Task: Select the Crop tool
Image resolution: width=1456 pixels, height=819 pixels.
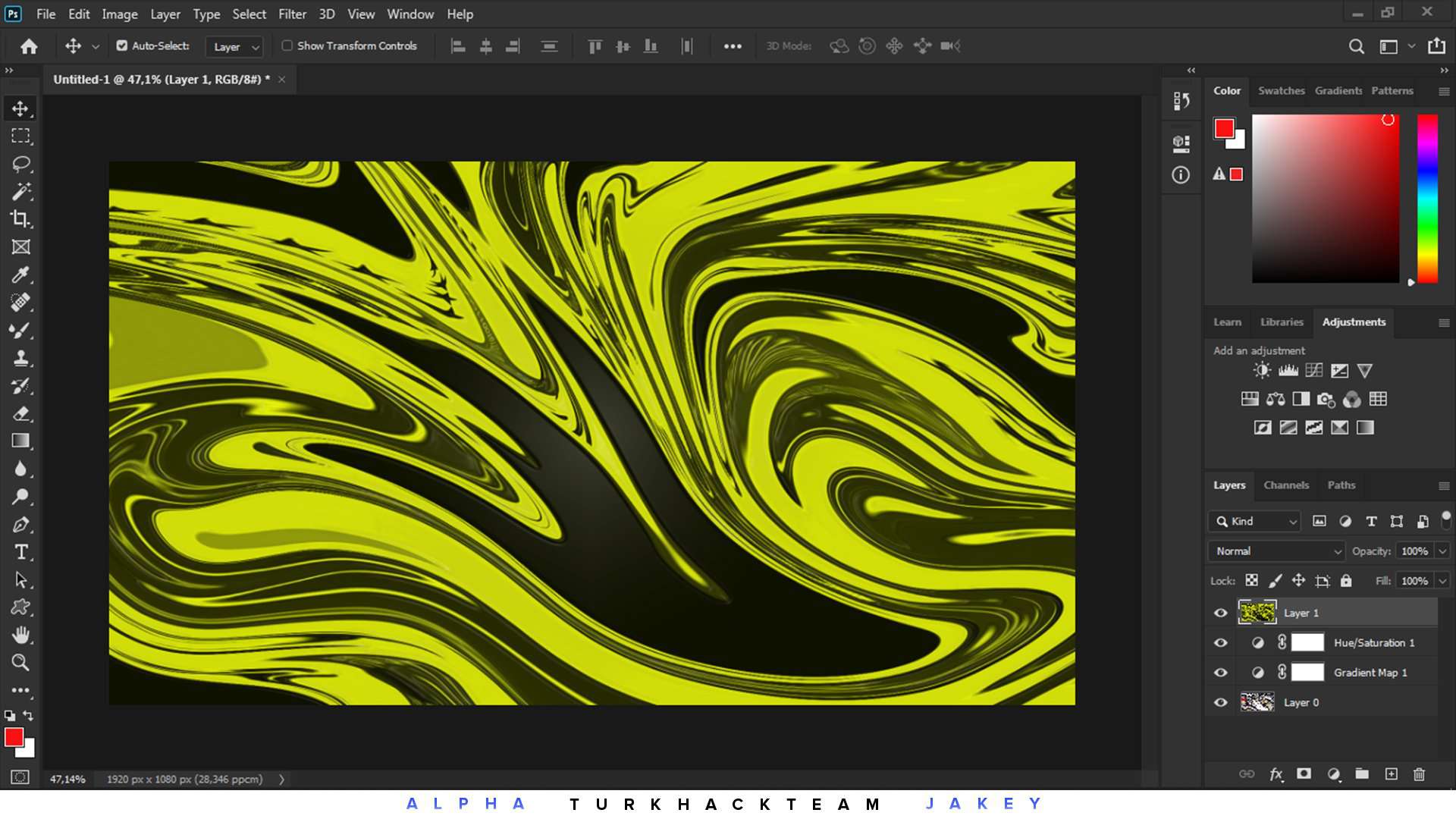Action: click(20, 219)
